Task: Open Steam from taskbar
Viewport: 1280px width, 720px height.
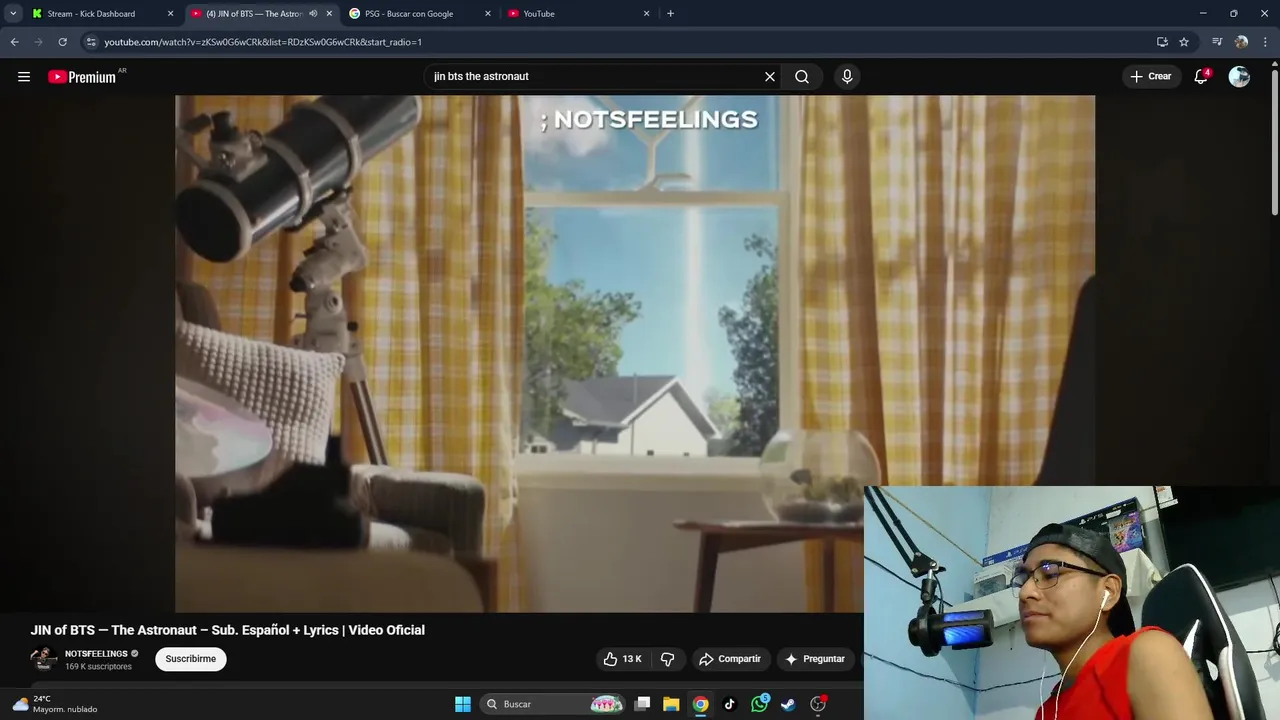Action: [x=788, y=704]
